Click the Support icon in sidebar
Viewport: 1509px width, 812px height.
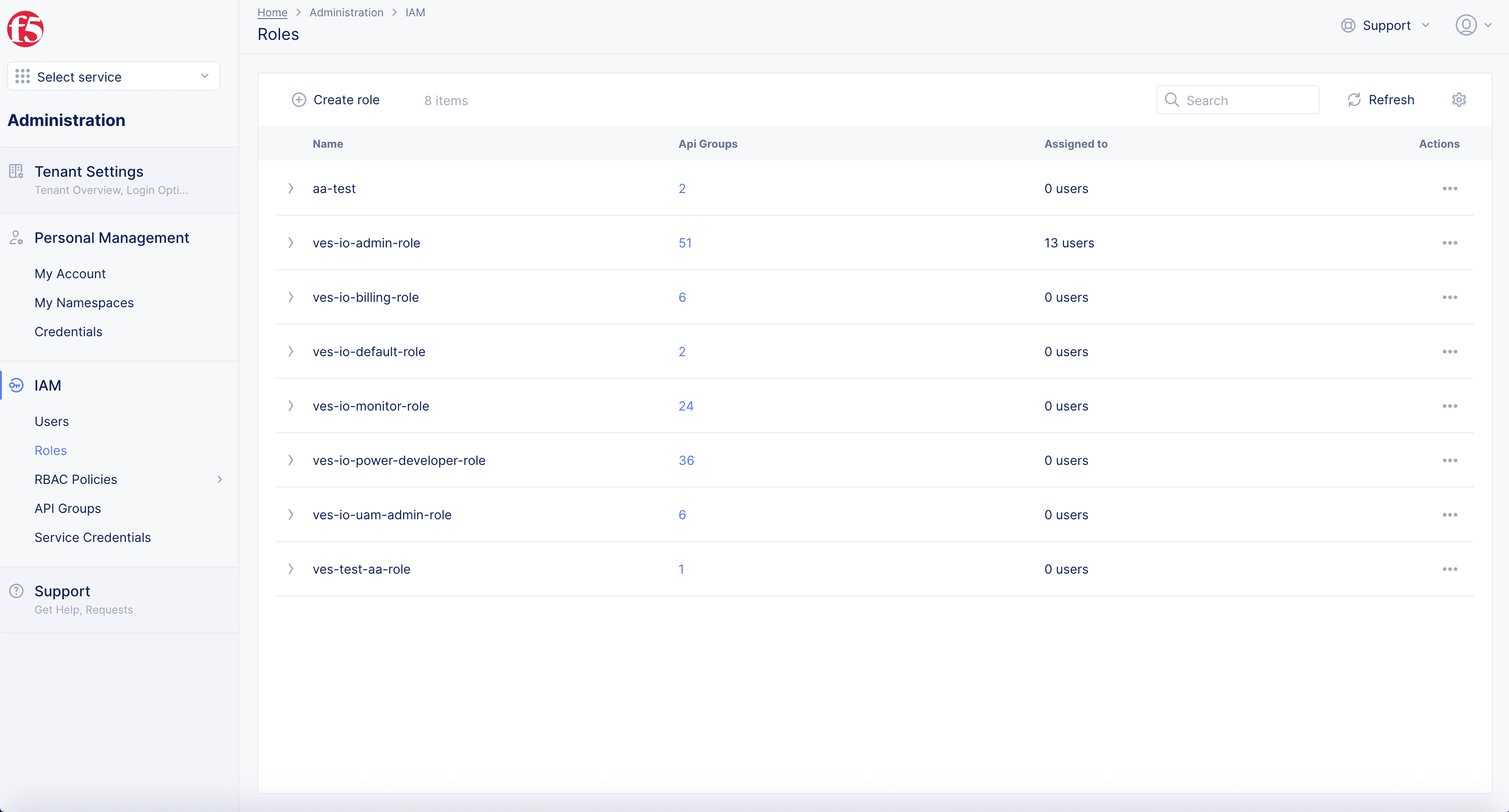pyautogui.click(x=16, y=590)
